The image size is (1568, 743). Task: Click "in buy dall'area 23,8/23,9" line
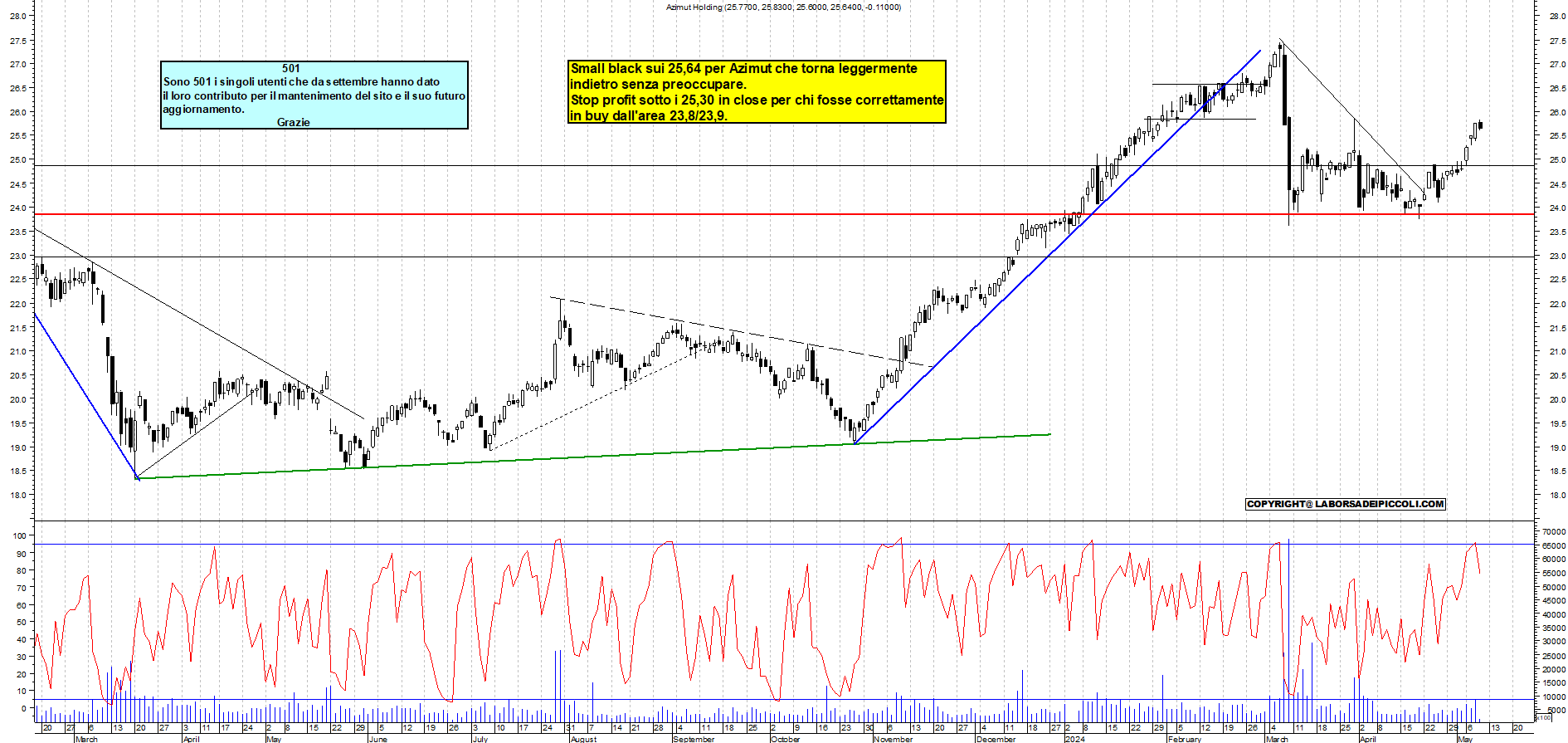tap(649, 116)
